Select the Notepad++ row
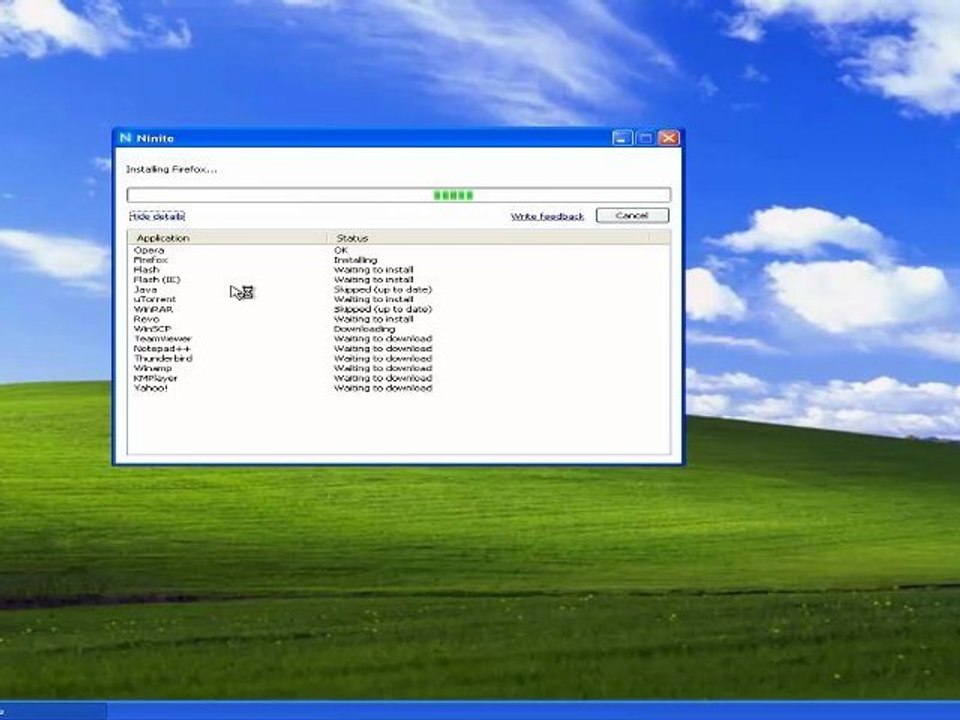 point(399,348)
